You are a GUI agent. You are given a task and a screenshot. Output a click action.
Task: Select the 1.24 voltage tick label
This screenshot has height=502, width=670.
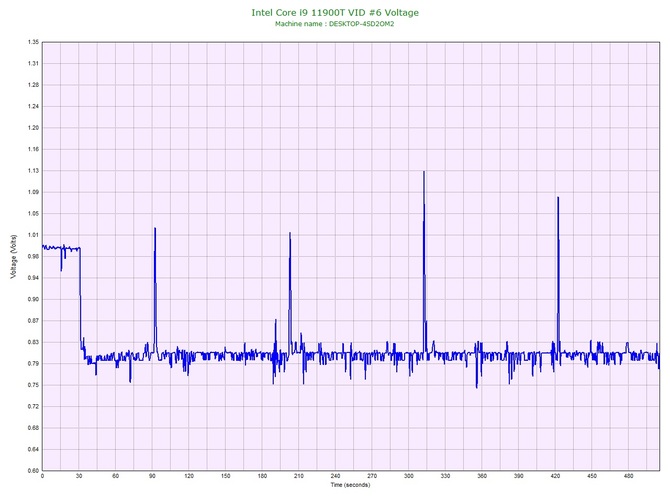pos(33,106)
